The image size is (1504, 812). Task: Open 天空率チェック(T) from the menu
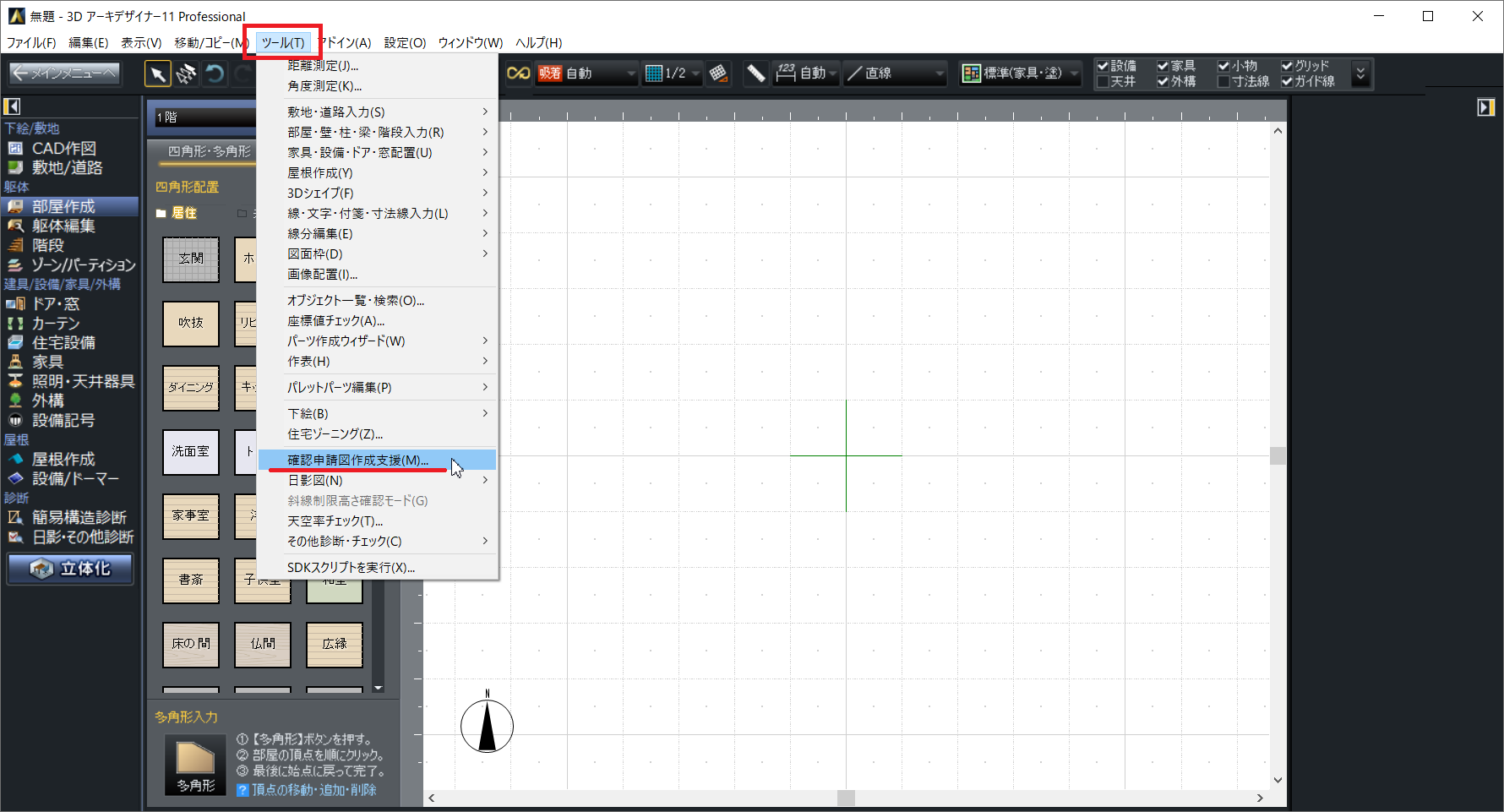point(335,521)
